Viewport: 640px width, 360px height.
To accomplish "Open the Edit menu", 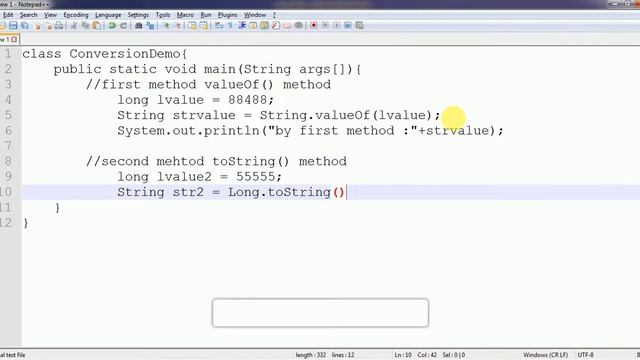I will (7, 15).
